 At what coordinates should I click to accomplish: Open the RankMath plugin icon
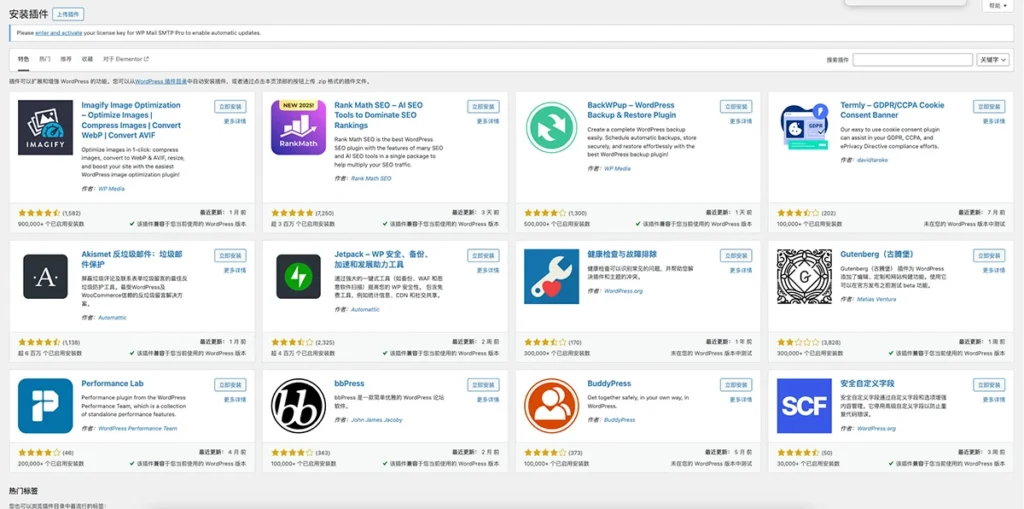(298, 127)
